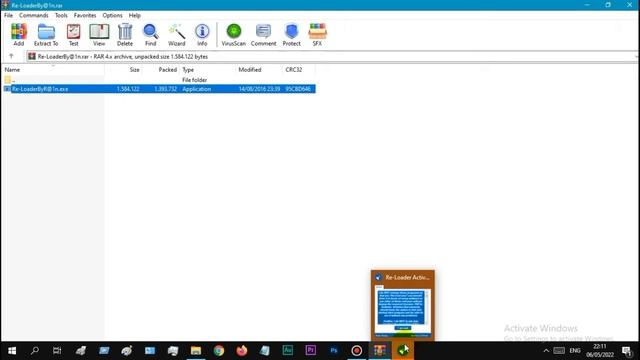Click the Re-Loader Activator preview thumbnail
Screen dimensions: 640x360
pos(403,312)
